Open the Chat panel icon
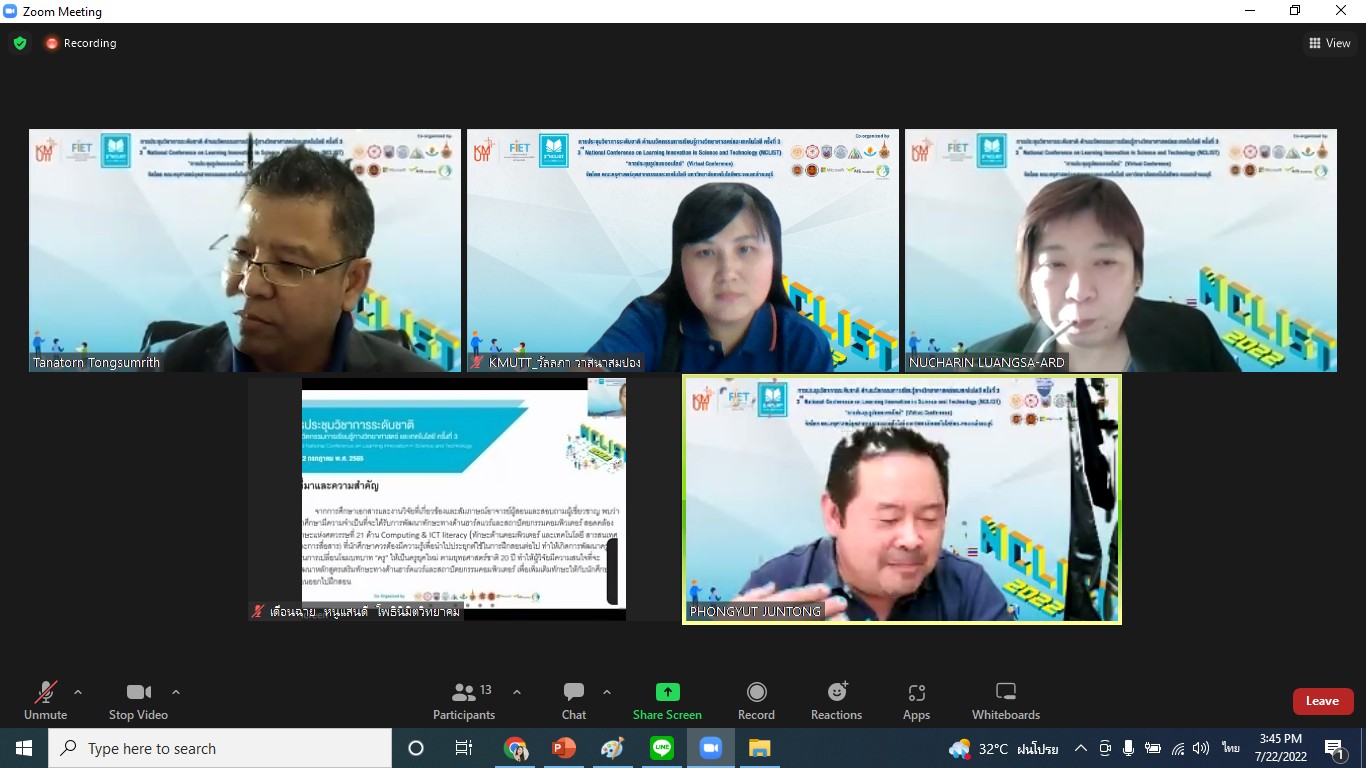Screen dimensions: 1366x768 point(574,693)
